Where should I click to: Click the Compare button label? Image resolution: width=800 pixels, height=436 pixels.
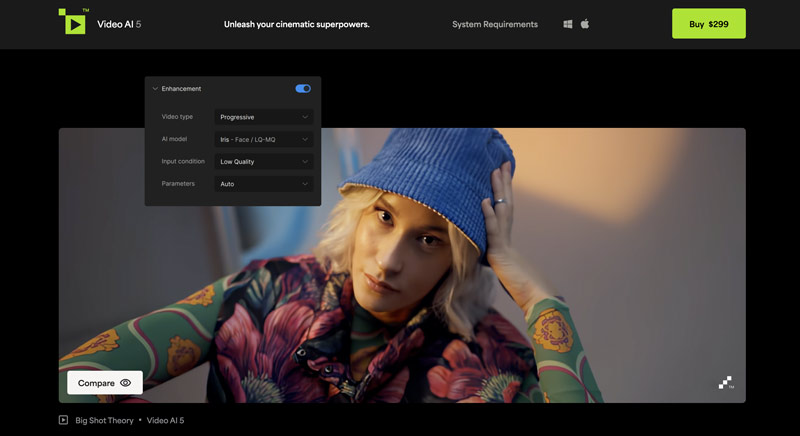coord(96,383)
